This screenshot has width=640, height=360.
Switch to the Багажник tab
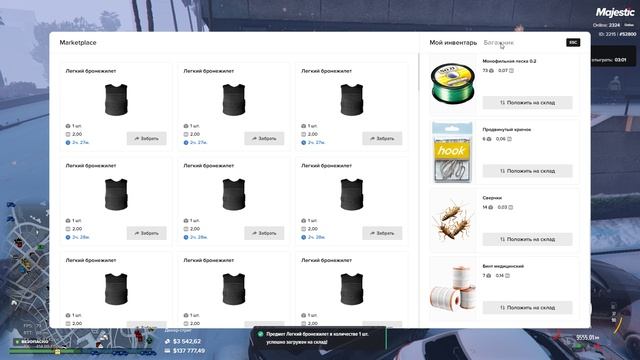[x=498, y=42]
